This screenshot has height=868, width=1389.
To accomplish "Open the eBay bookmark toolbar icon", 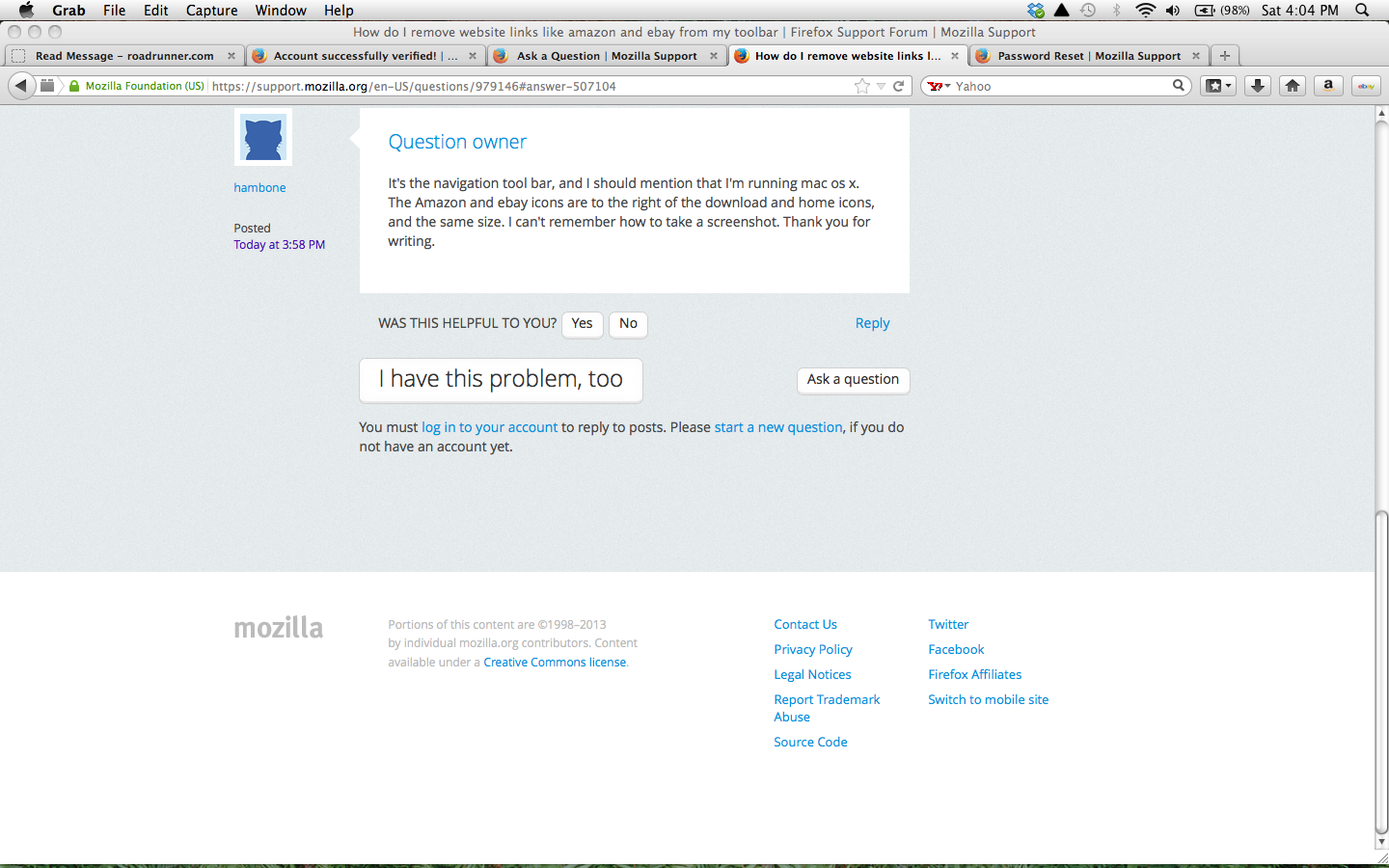I will point(1365,86).
